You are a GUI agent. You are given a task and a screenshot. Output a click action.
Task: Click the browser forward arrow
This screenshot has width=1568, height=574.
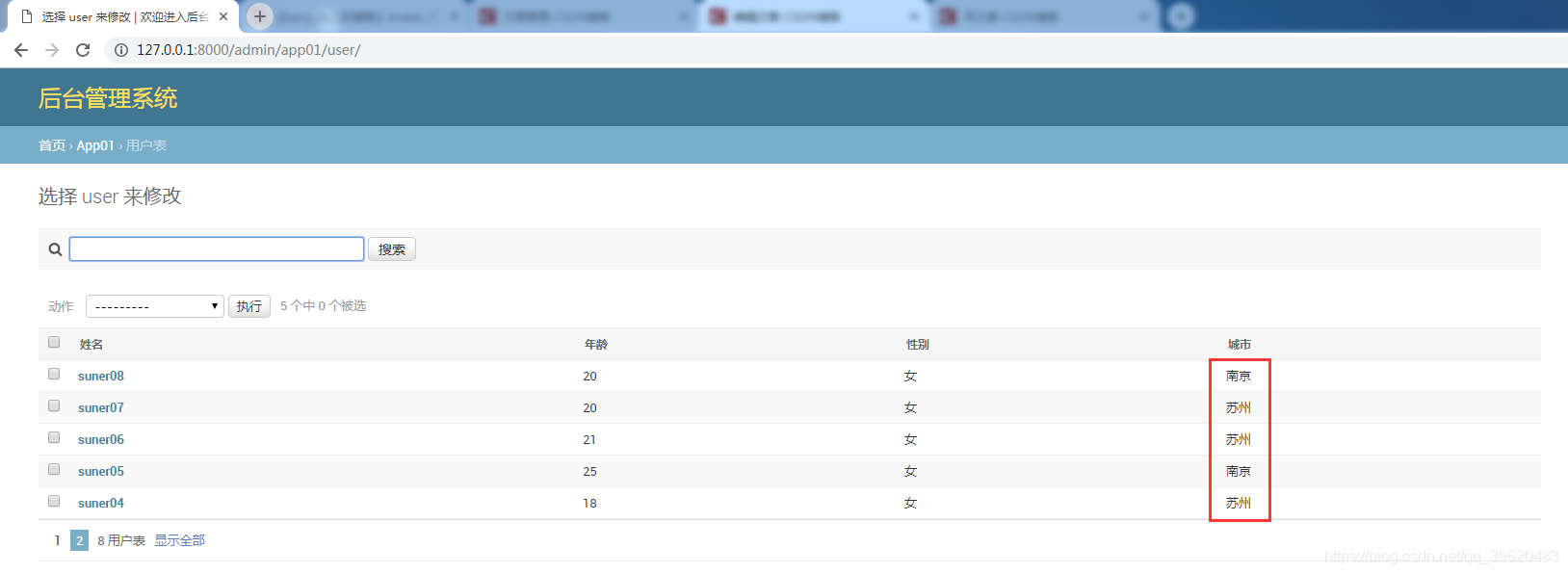click(52, 50)
